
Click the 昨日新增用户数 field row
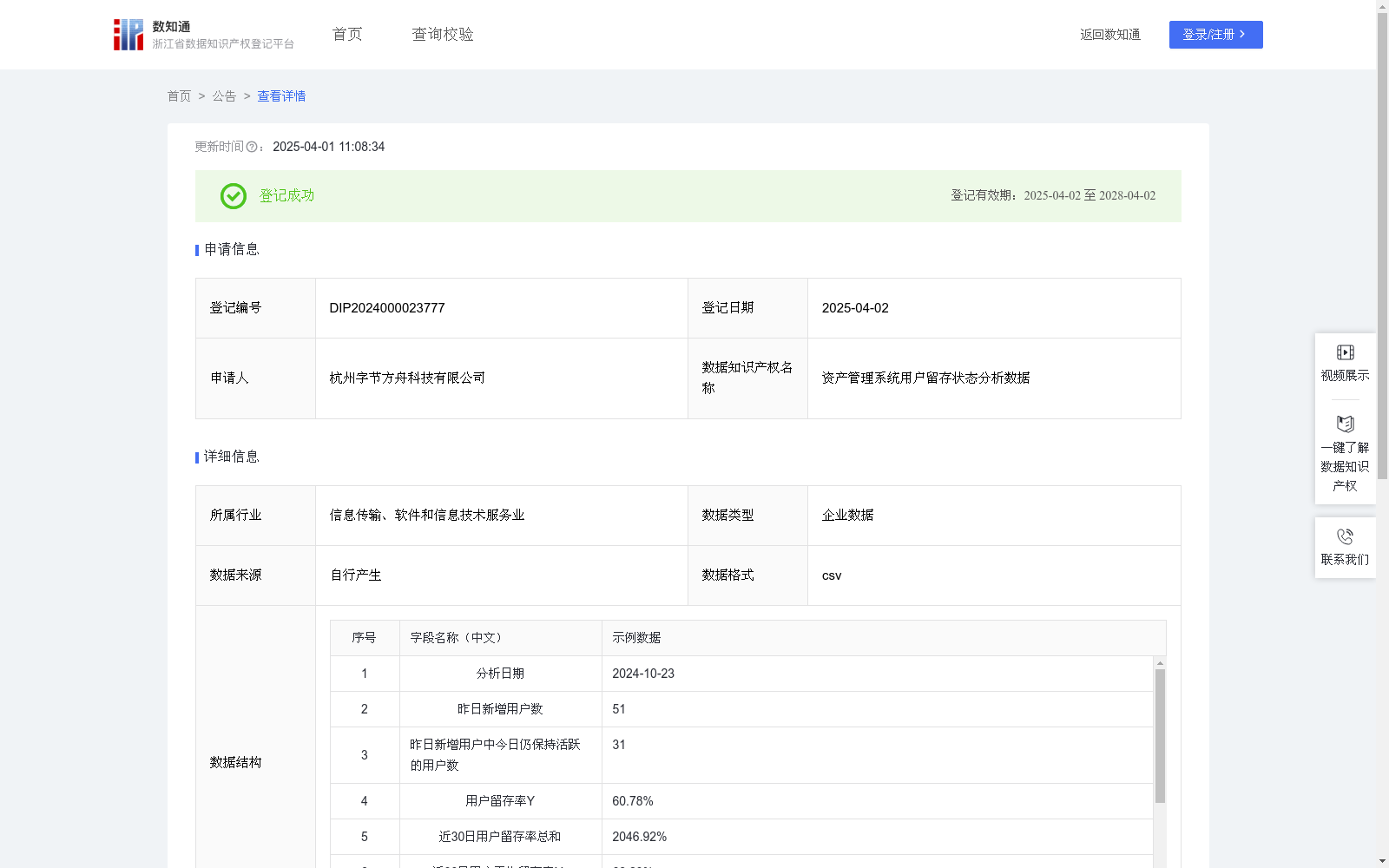pos(741,709)
